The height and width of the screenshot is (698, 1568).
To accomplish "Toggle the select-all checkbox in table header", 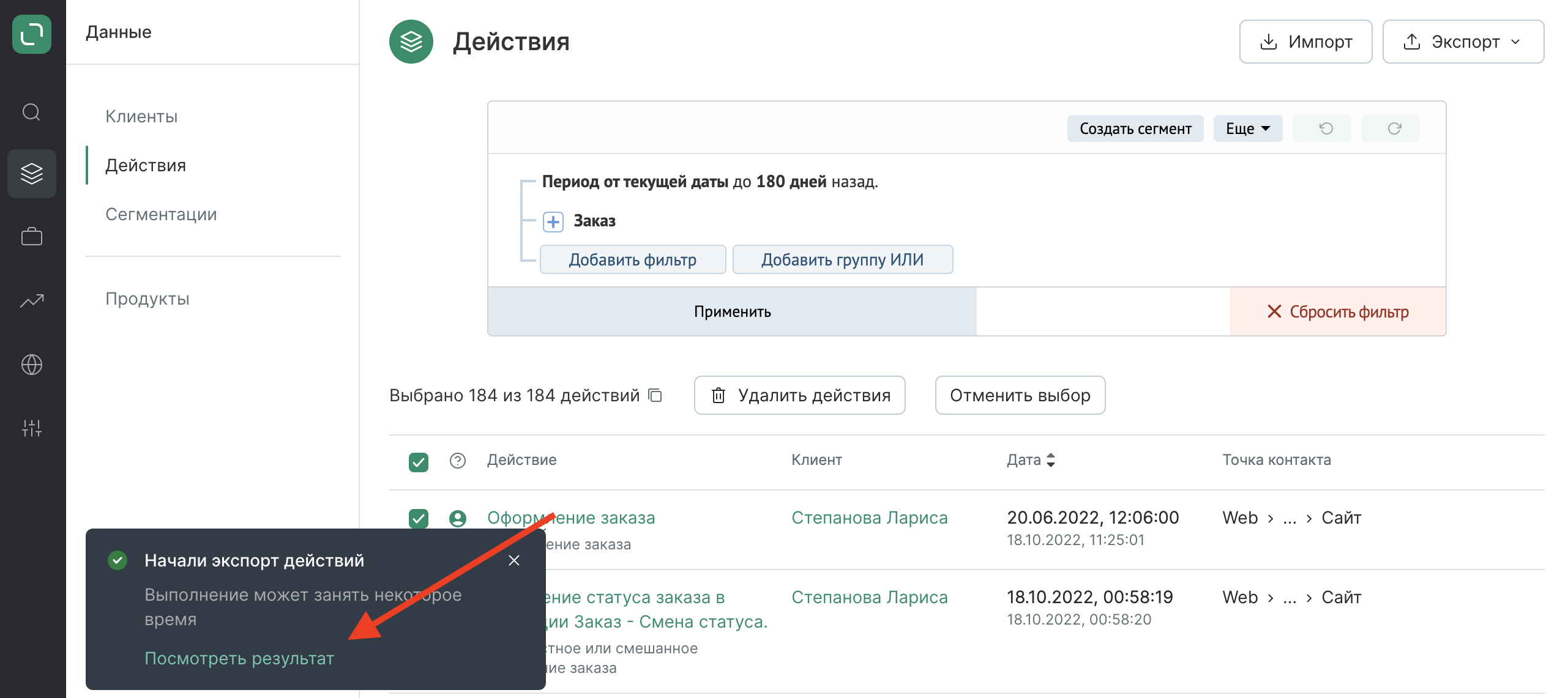I will (x=419, y=462).
